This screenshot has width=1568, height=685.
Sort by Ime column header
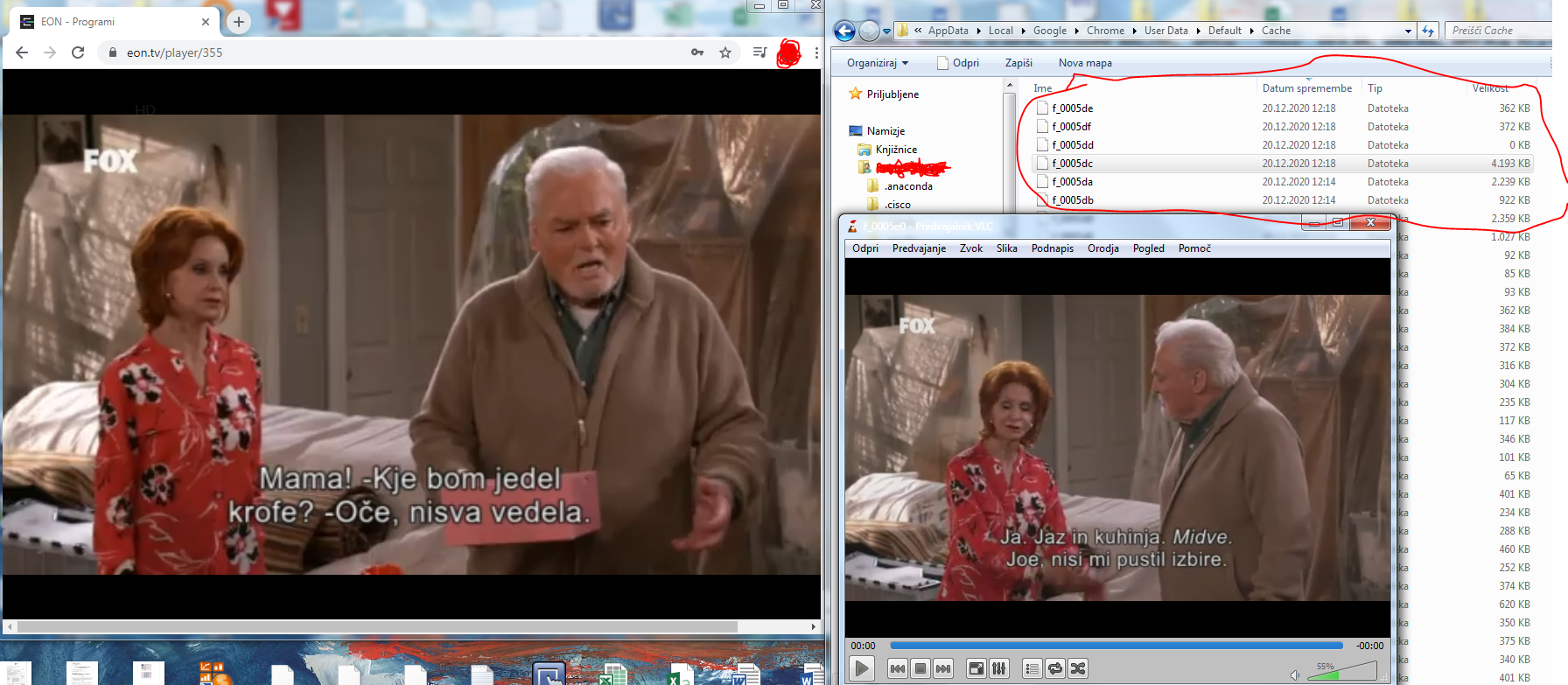click(1043, 88)
